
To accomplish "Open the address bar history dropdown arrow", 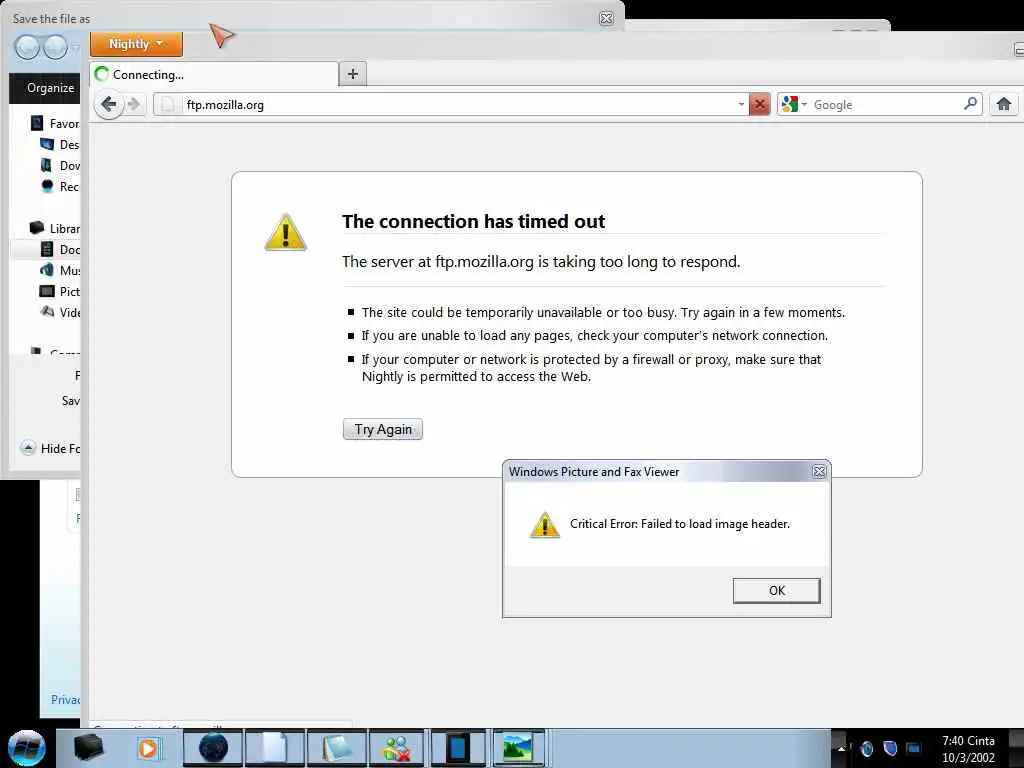I will (x=741, y=104).
